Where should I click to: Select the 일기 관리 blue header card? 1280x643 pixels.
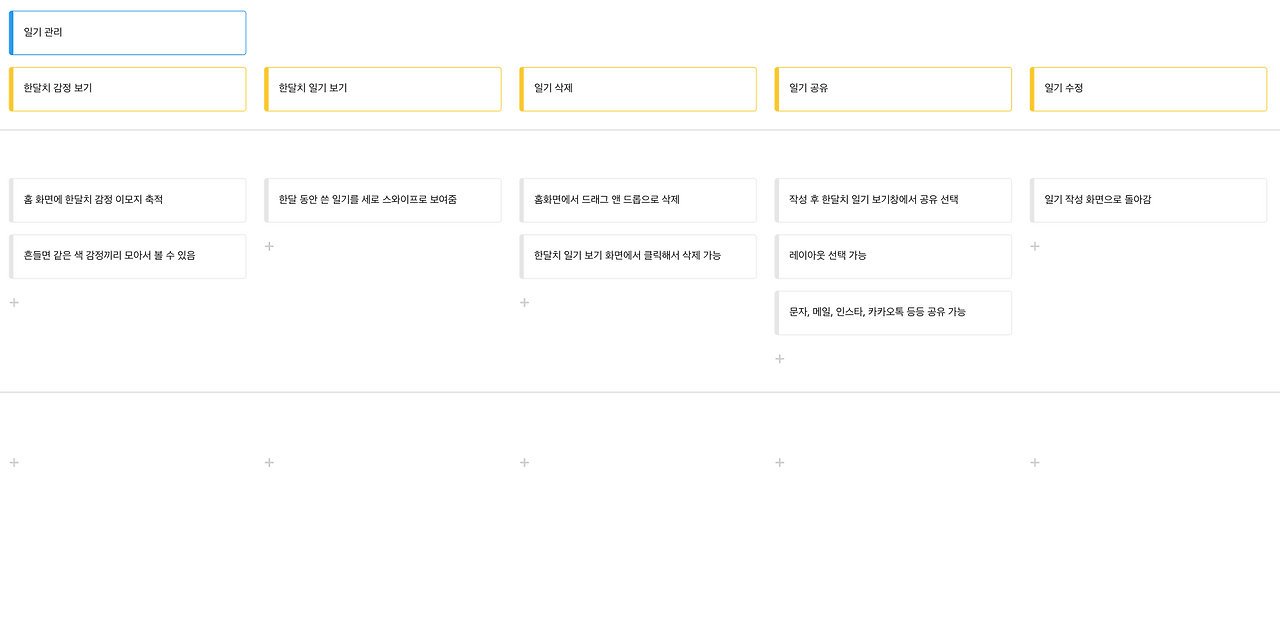pos(127,33)
